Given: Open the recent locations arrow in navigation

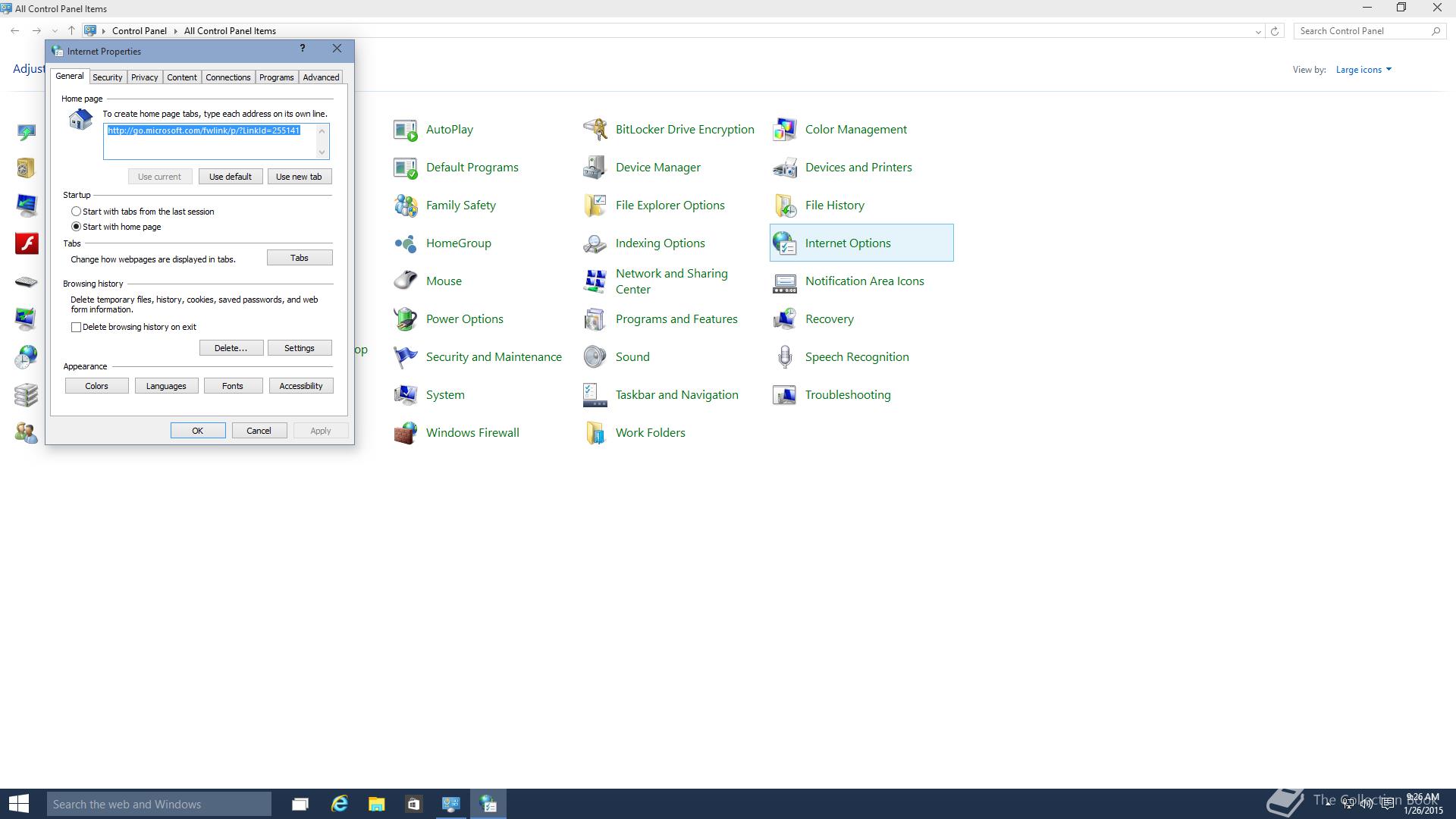Looking at the screenshot, I should point(55,31).
